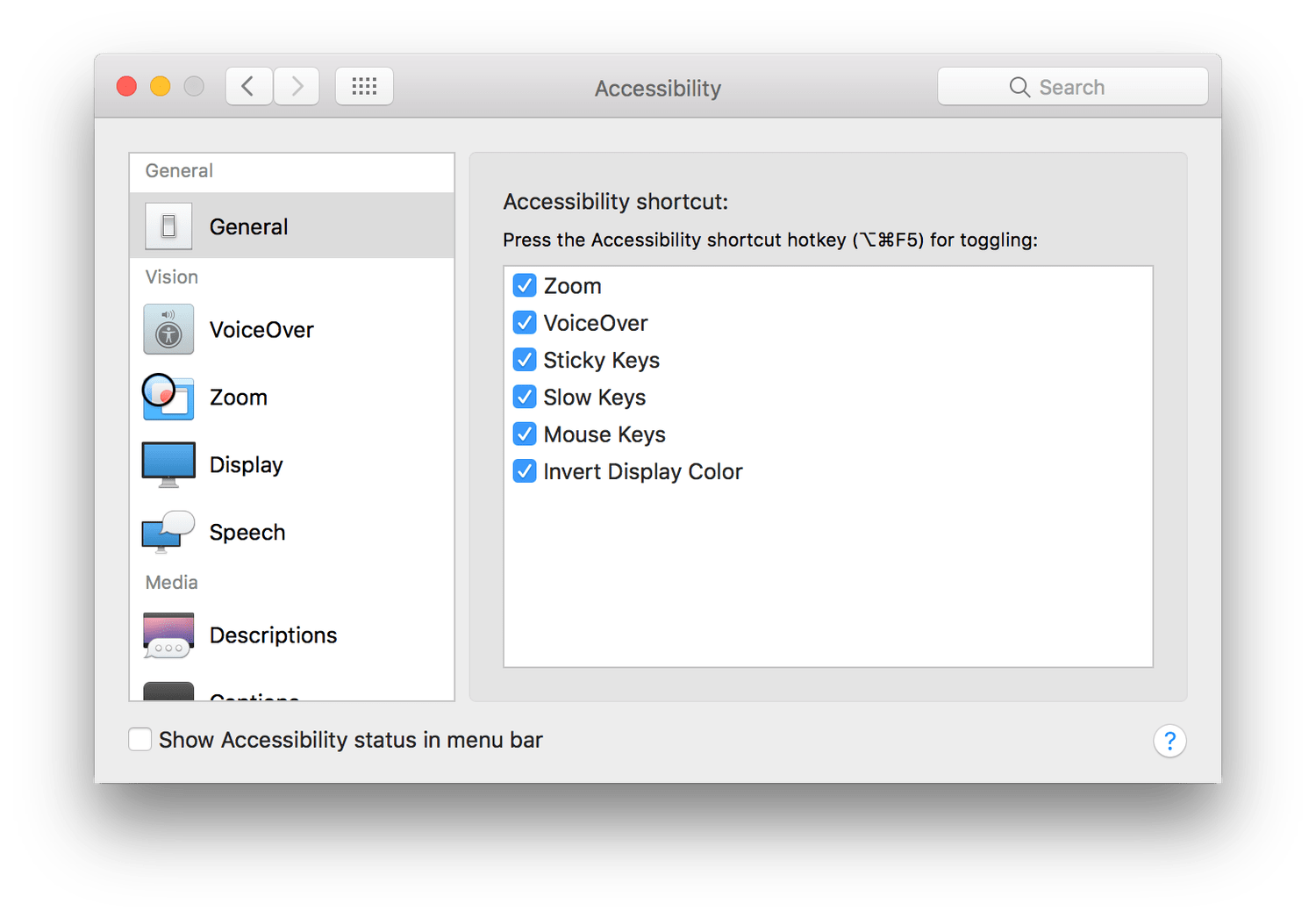Select the partially visible Captions sidebar item
This screenshot has width=1316, height=918.
click(x=254, y=695)
